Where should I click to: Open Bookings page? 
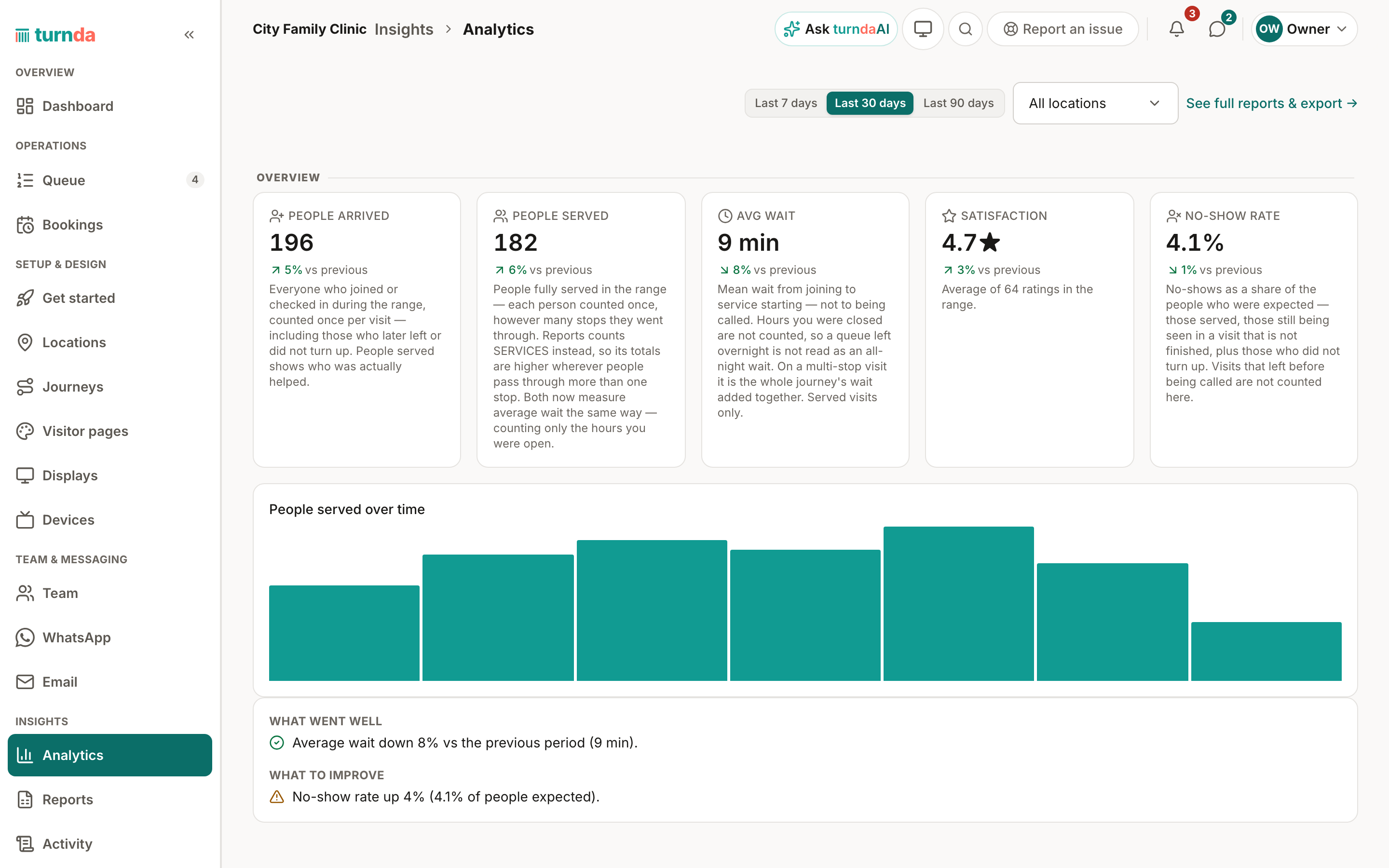[x=109, y=224]
